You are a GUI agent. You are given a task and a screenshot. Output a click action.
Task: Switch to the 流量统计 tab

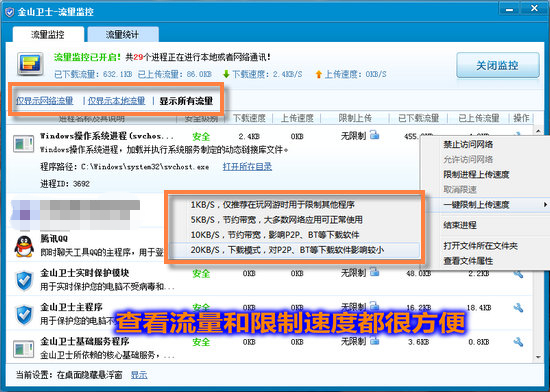tap(123, 34)
